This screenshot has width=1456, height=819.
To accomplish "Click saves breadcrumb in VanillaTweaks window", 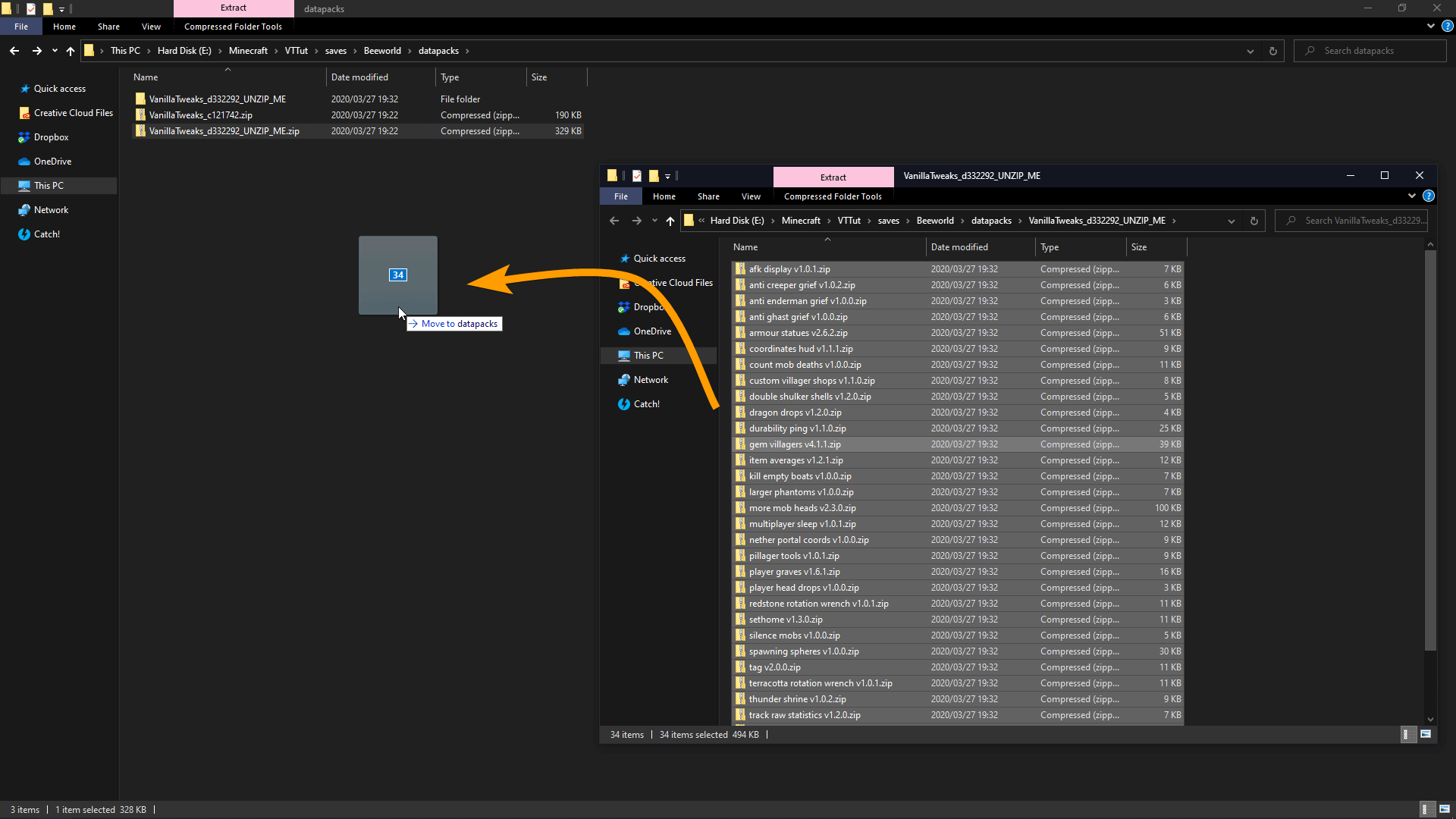I will coord(888,221).
